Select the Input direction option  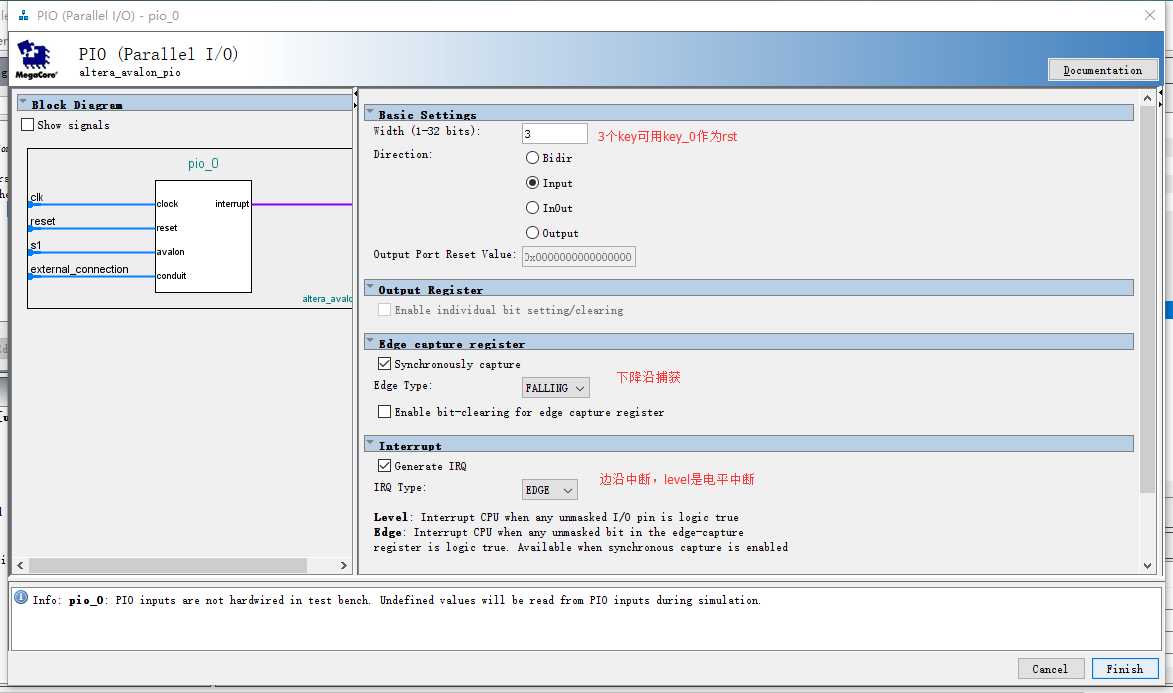[x=532, y=183]
